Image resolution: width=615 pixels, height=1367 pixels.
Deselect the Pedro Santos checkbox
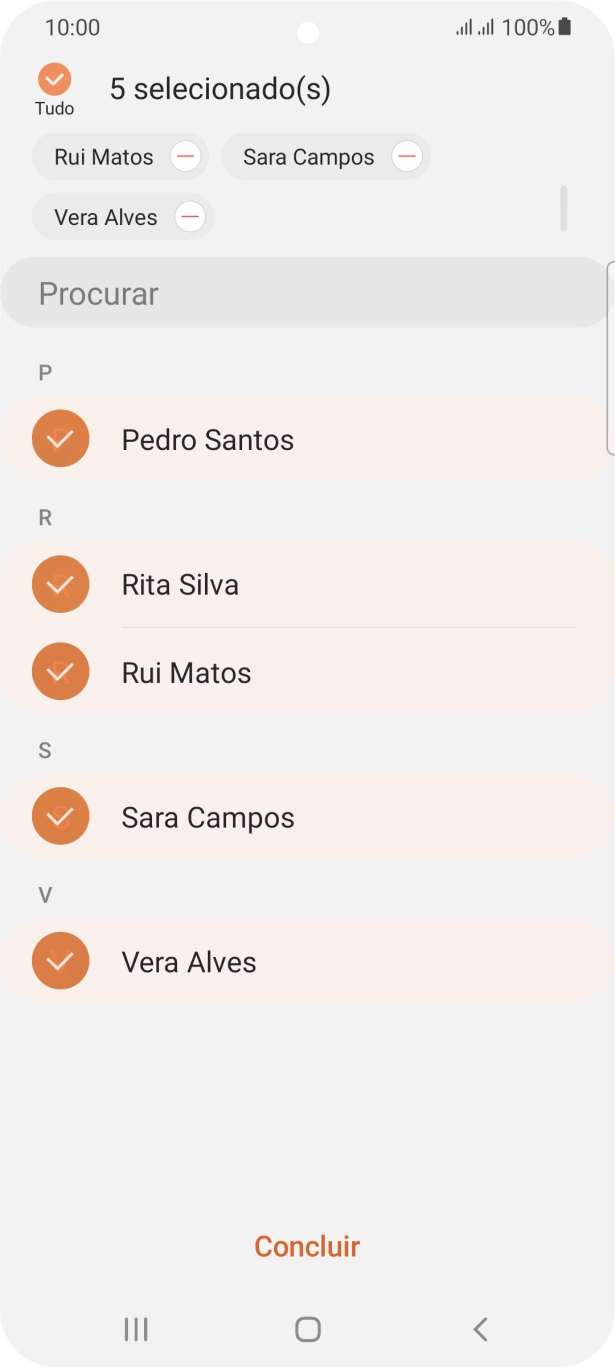(60, 438)
